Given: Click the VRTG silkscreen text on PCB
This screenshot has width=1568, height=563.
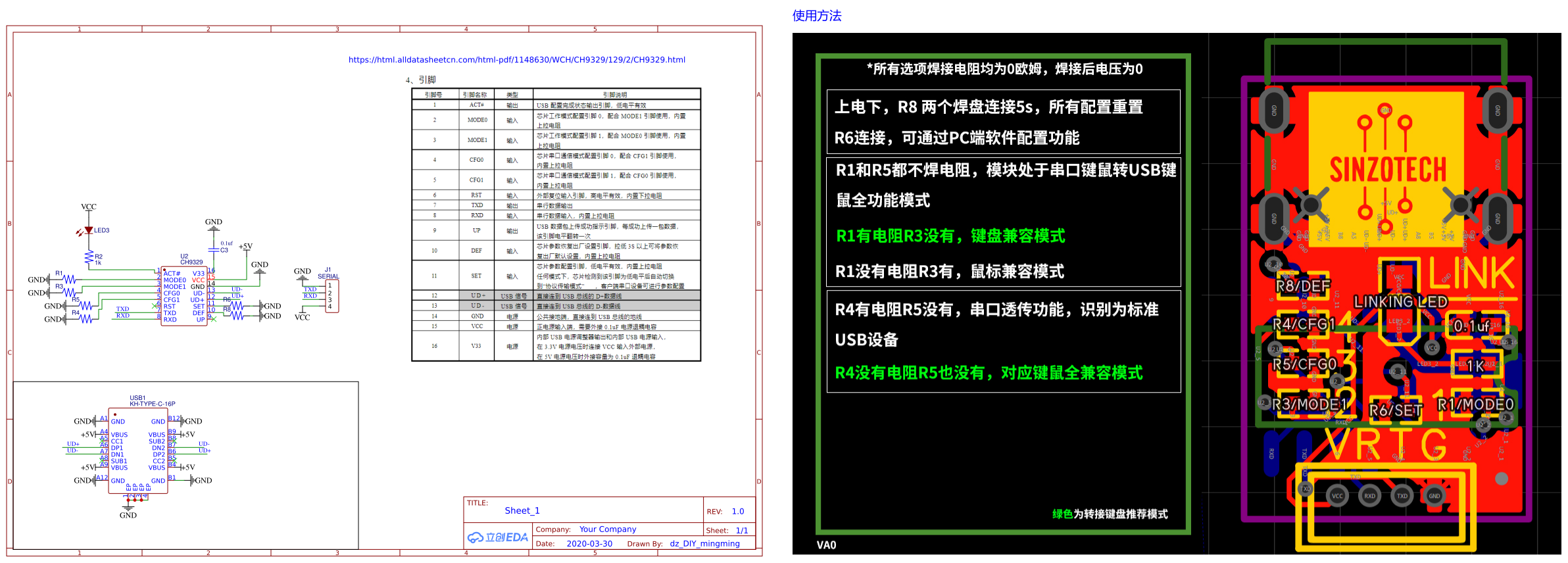Looking at the screenshot, I should pyautogui.click(x=1385, y=445).
